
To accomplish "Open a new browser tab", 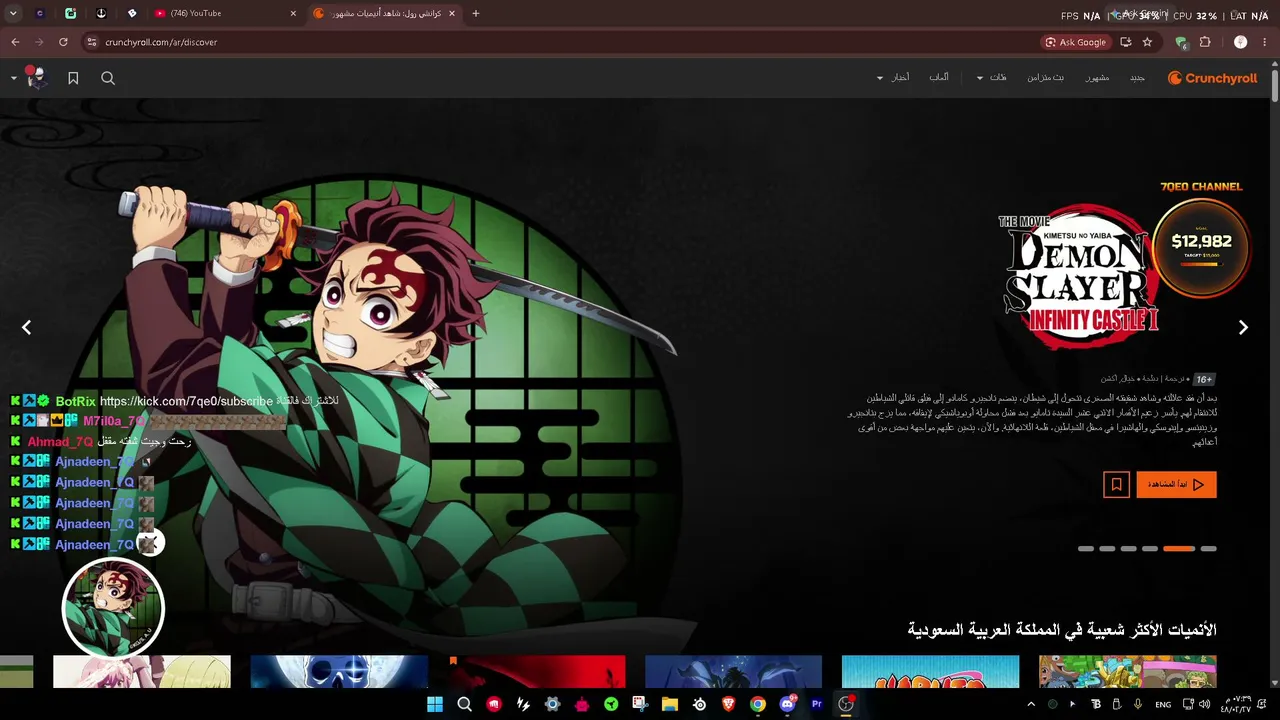I will pos(476,13).
